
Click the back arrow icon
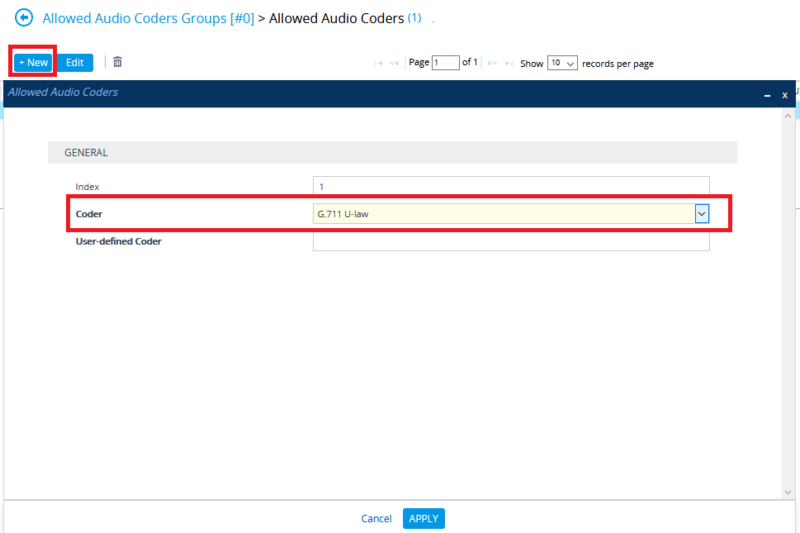coord(23,18)
